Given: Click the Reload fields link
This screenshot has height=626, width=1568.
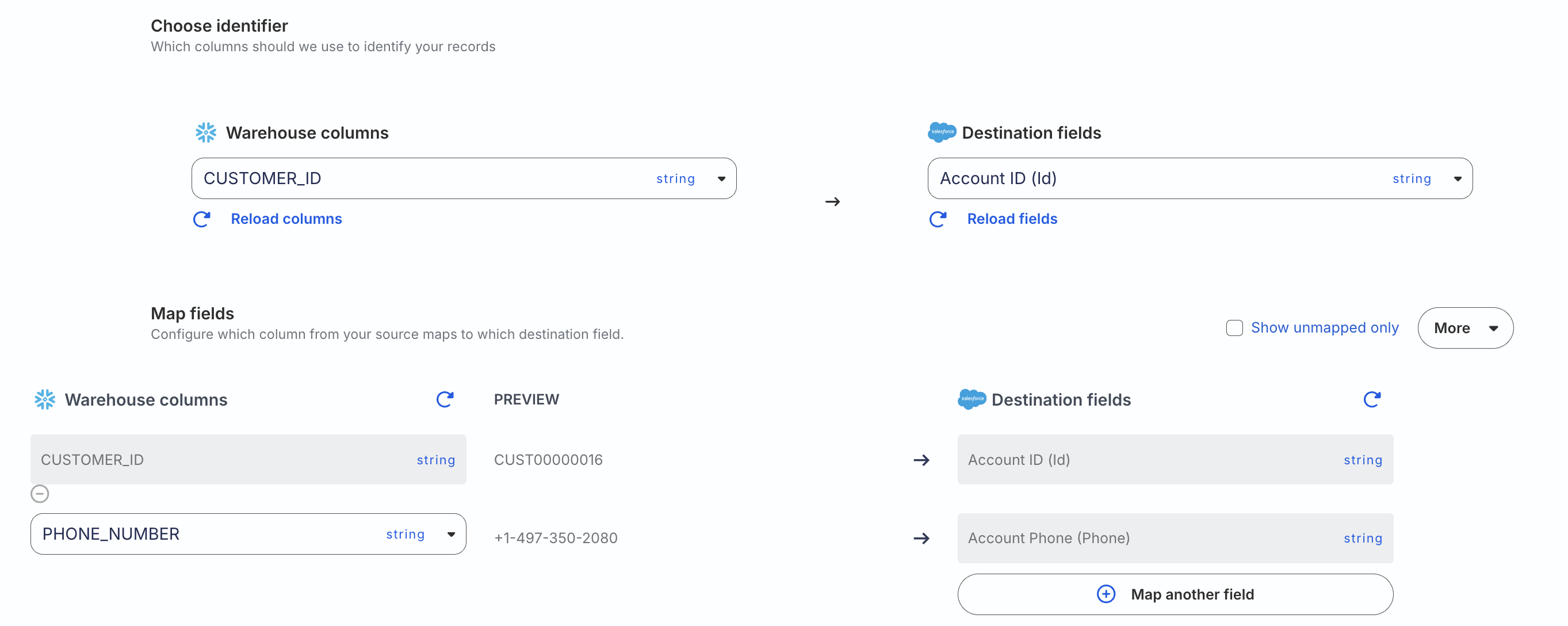Looking at the screenshot, I should 1012,219.
